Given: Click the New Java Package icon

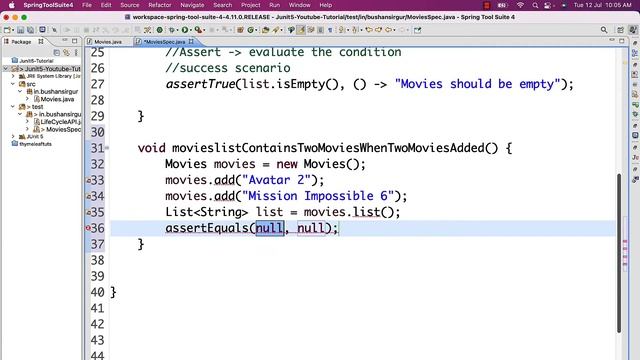Looking at the screenshot, I should click(240, 30).
